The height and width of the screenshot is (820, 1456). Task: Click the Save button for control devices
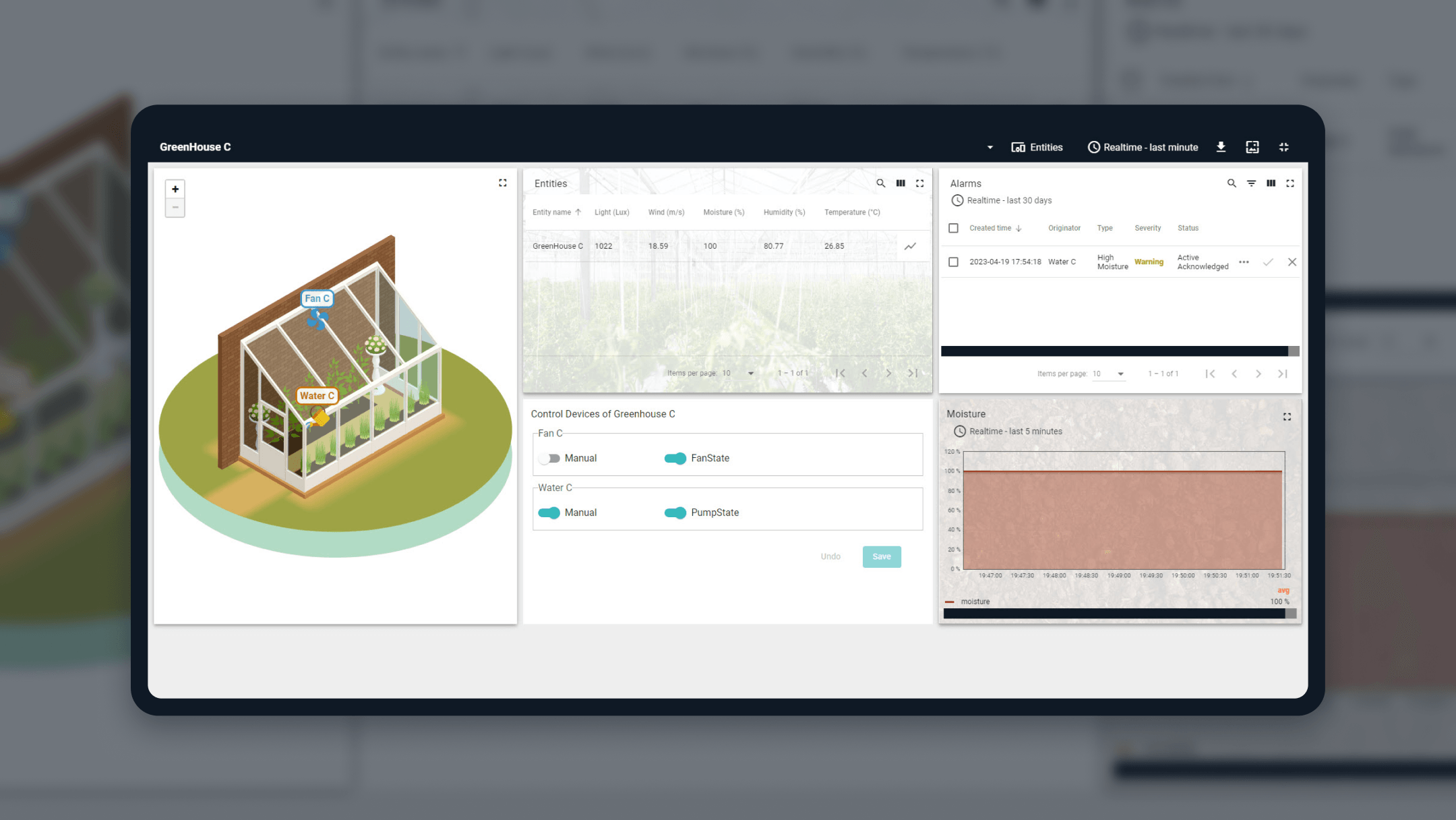(x=881, y=557)
